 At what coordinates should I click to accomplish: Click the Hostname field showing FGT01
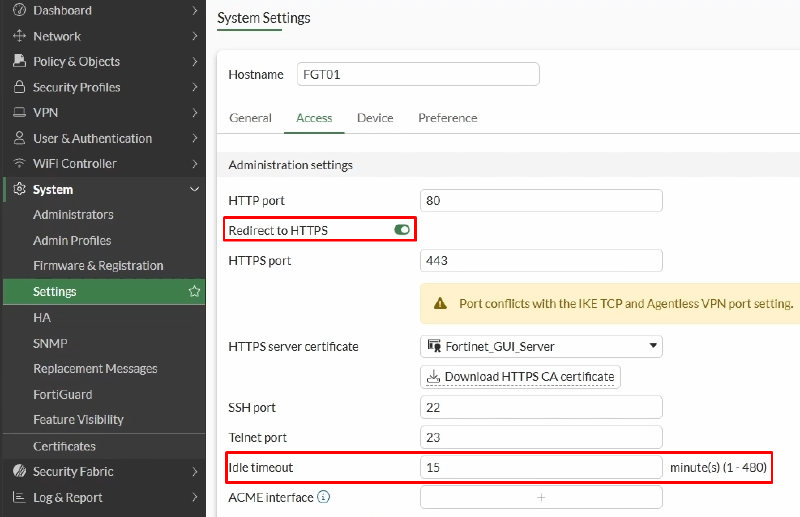coord(418,74)
